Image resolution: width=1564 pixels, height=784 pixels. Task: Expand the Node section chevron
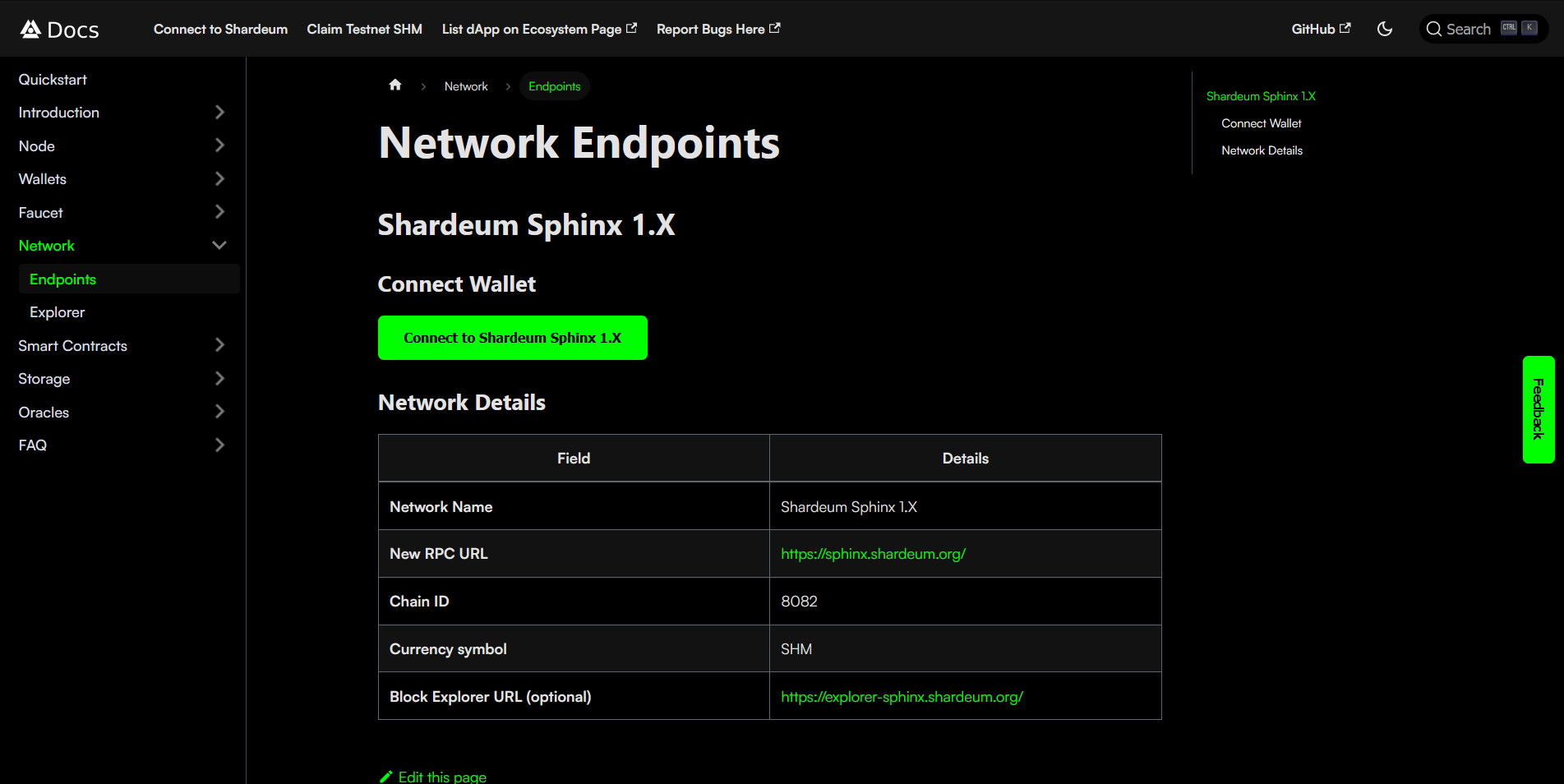point(219,145)
